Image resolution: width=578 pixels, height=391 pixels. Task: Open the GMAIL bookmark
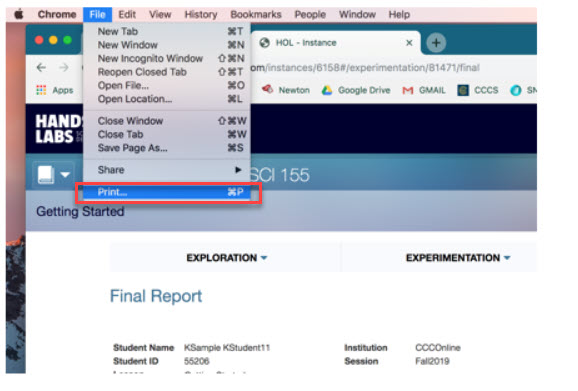point(424,90)
